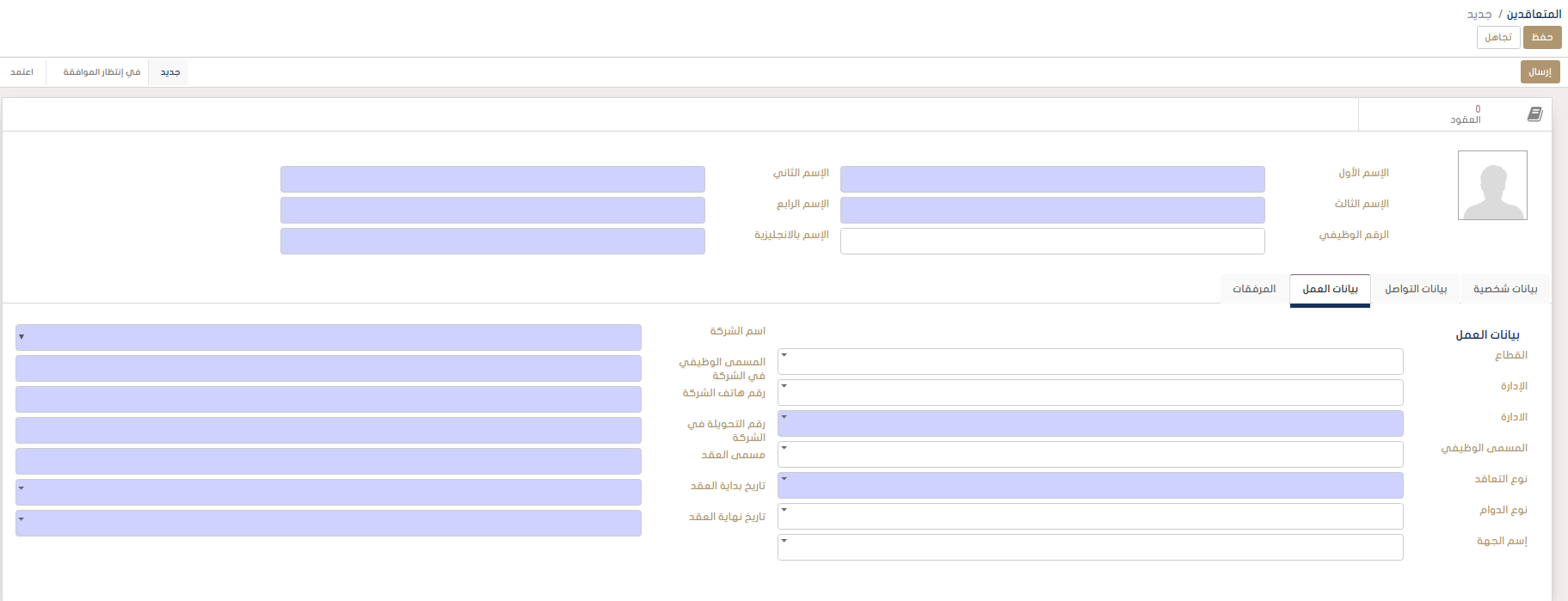This screenshot has height=601, width=1568.
Task: Go back via المتعاقدين breadcrumb link
Action: (1534, 14)
